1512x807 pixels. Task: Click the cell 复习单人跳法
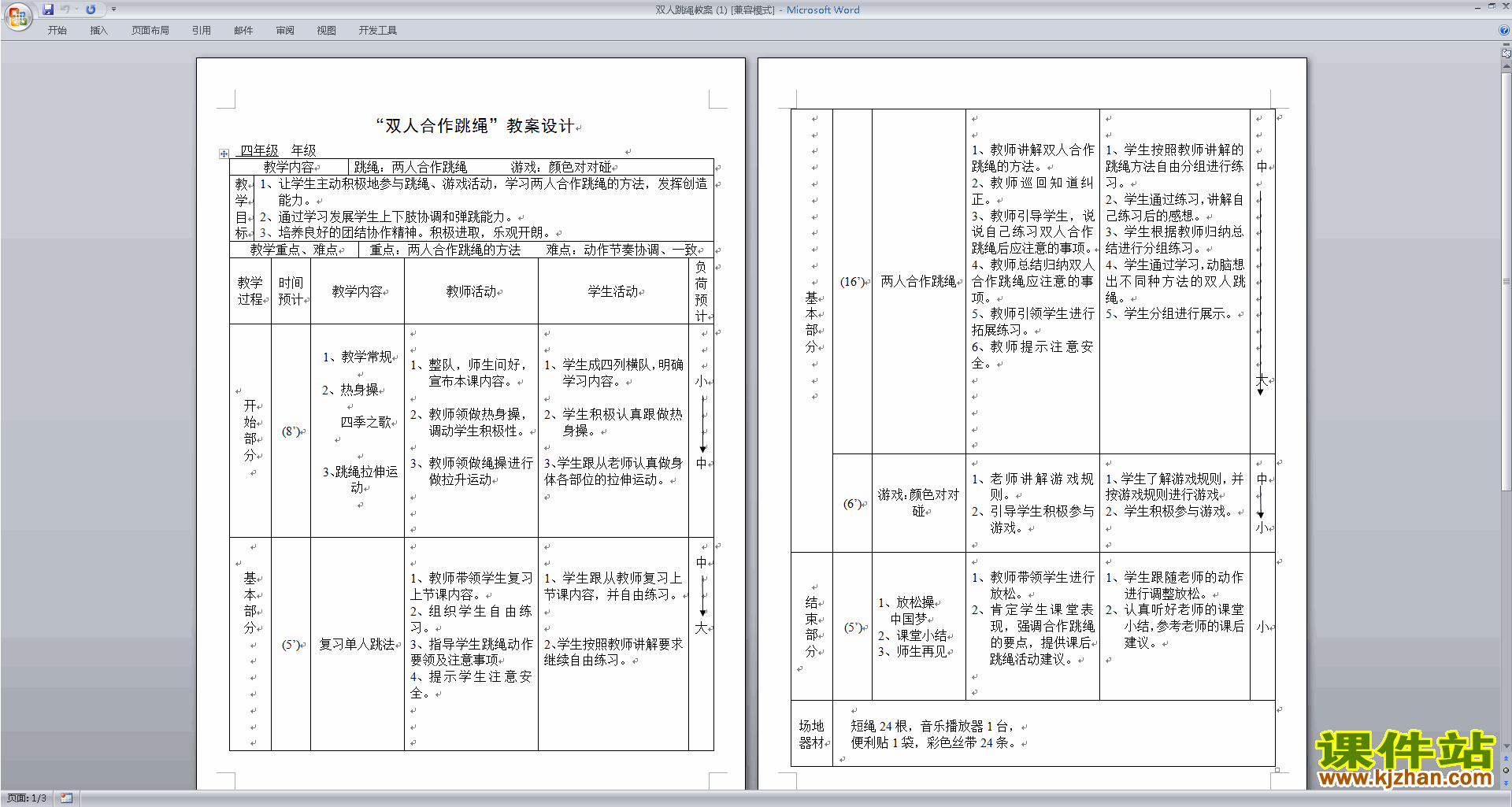[x=357, y=644]
